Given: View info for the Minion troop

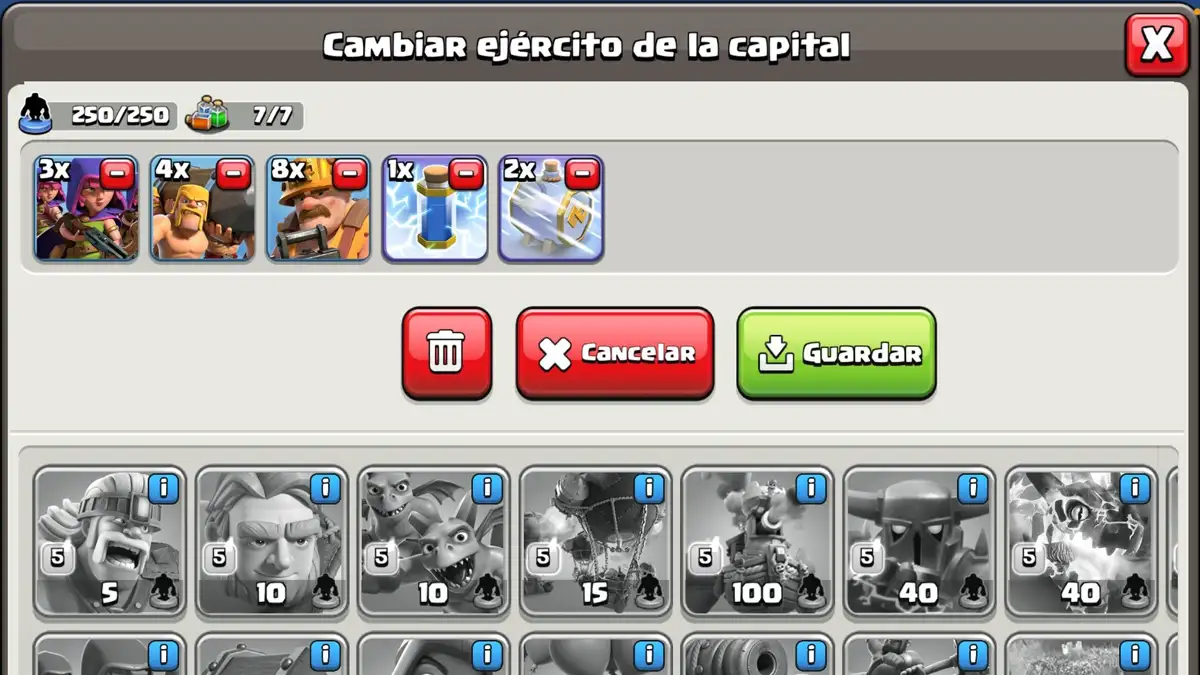Looking at the screenshot, I should click(487, 488).
